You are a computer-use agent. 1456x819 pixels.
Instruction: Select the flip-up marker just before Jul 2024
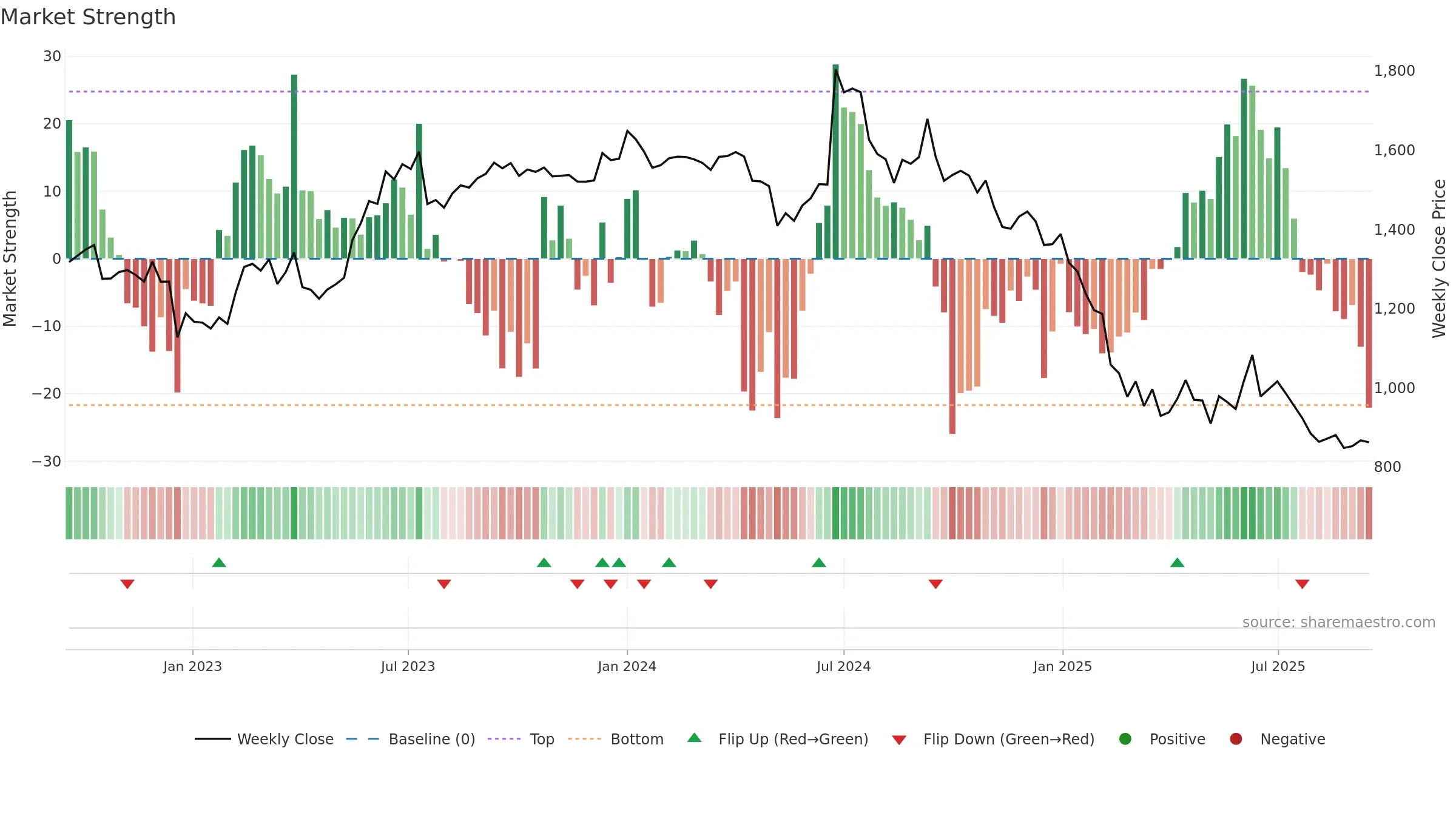(x=819, y=562)
